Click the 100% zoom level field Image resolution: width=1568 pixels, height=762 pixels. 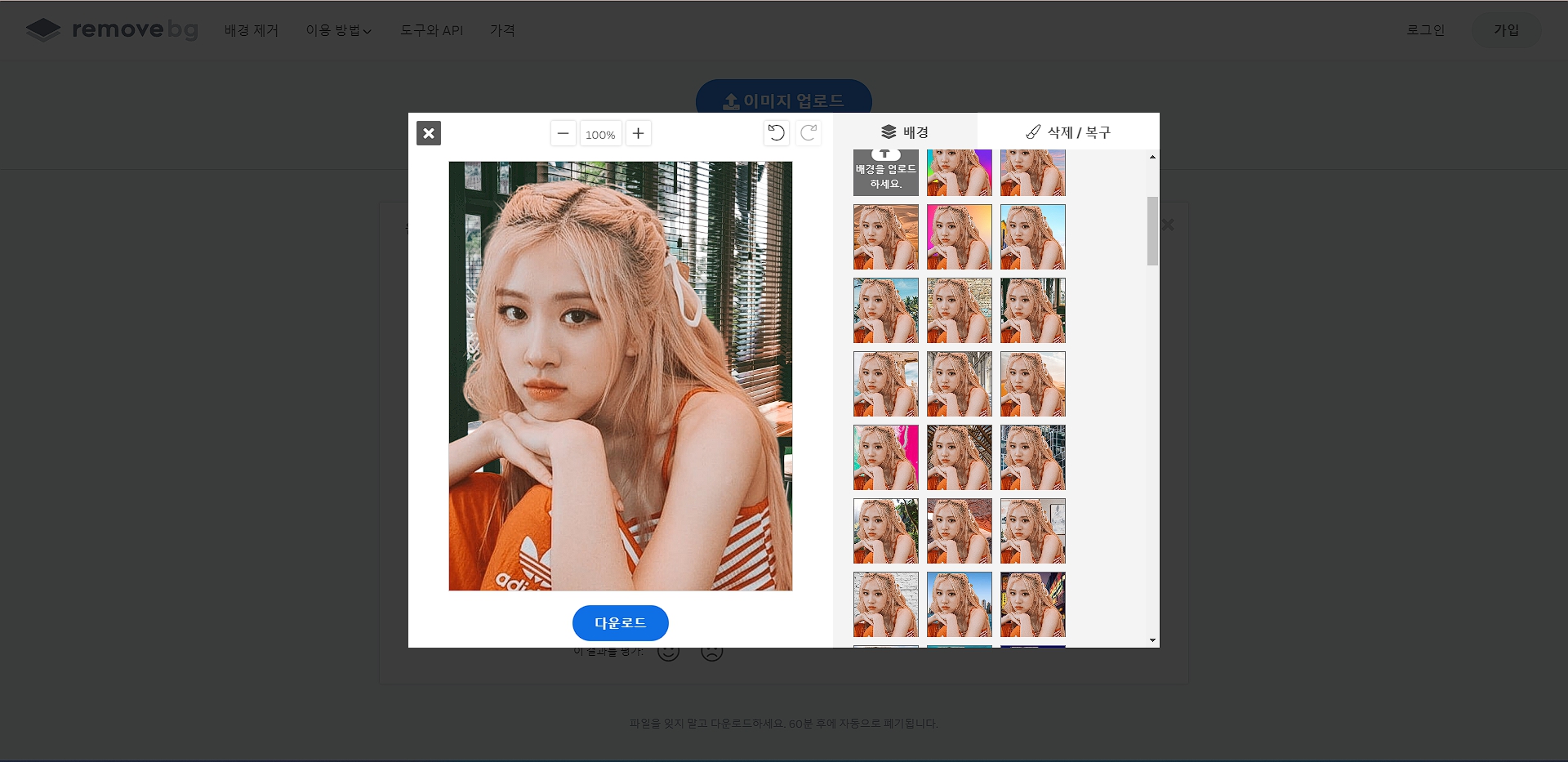click(x=600, y=134)
